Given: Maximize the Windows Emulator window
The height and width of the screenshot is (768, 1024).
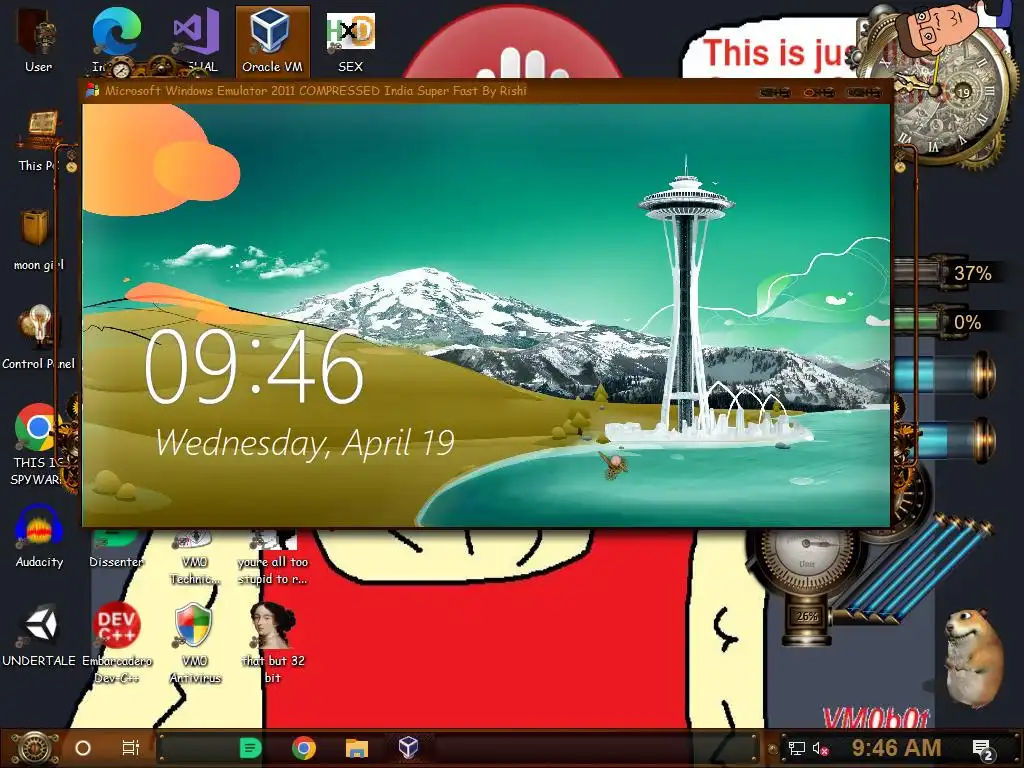Looking at the screenshot, I should 819,93.
